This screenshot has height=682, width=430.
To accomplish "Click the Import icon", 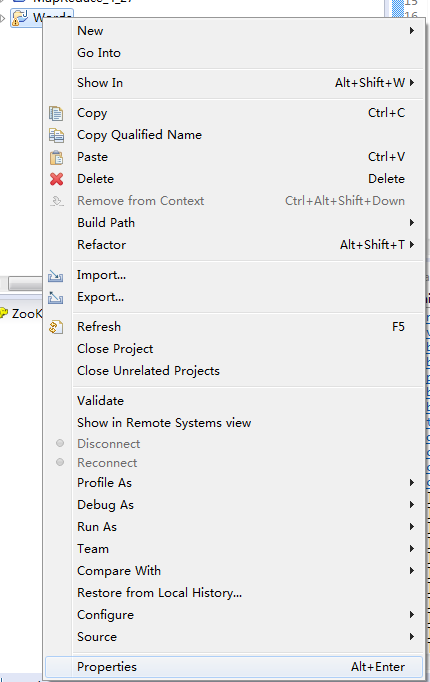I will [x=56, y=276].
